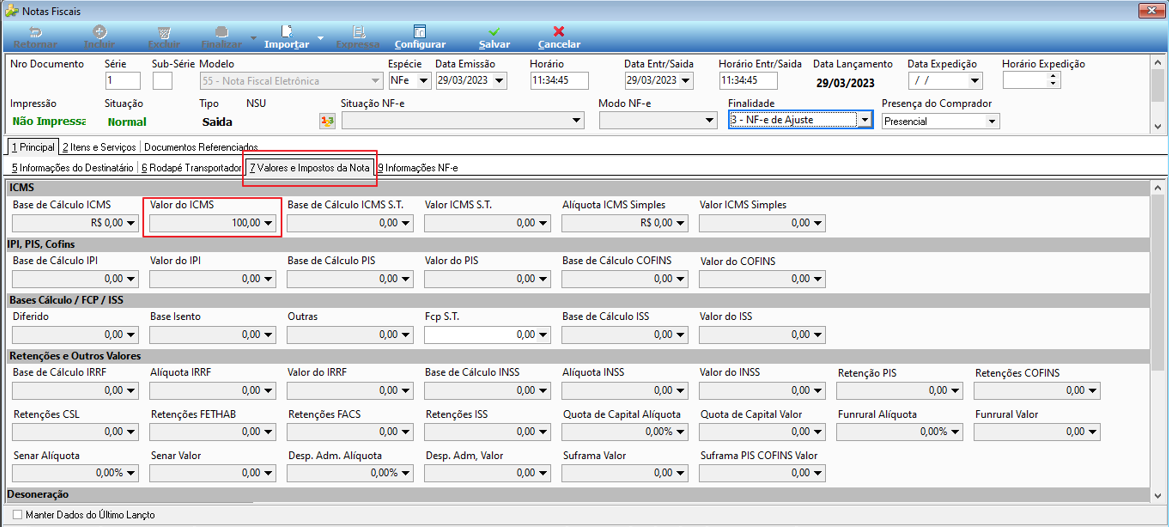Select 7 Valores e Impostos da Nota tab
The image size is (1169, 527).
[309, 168]
